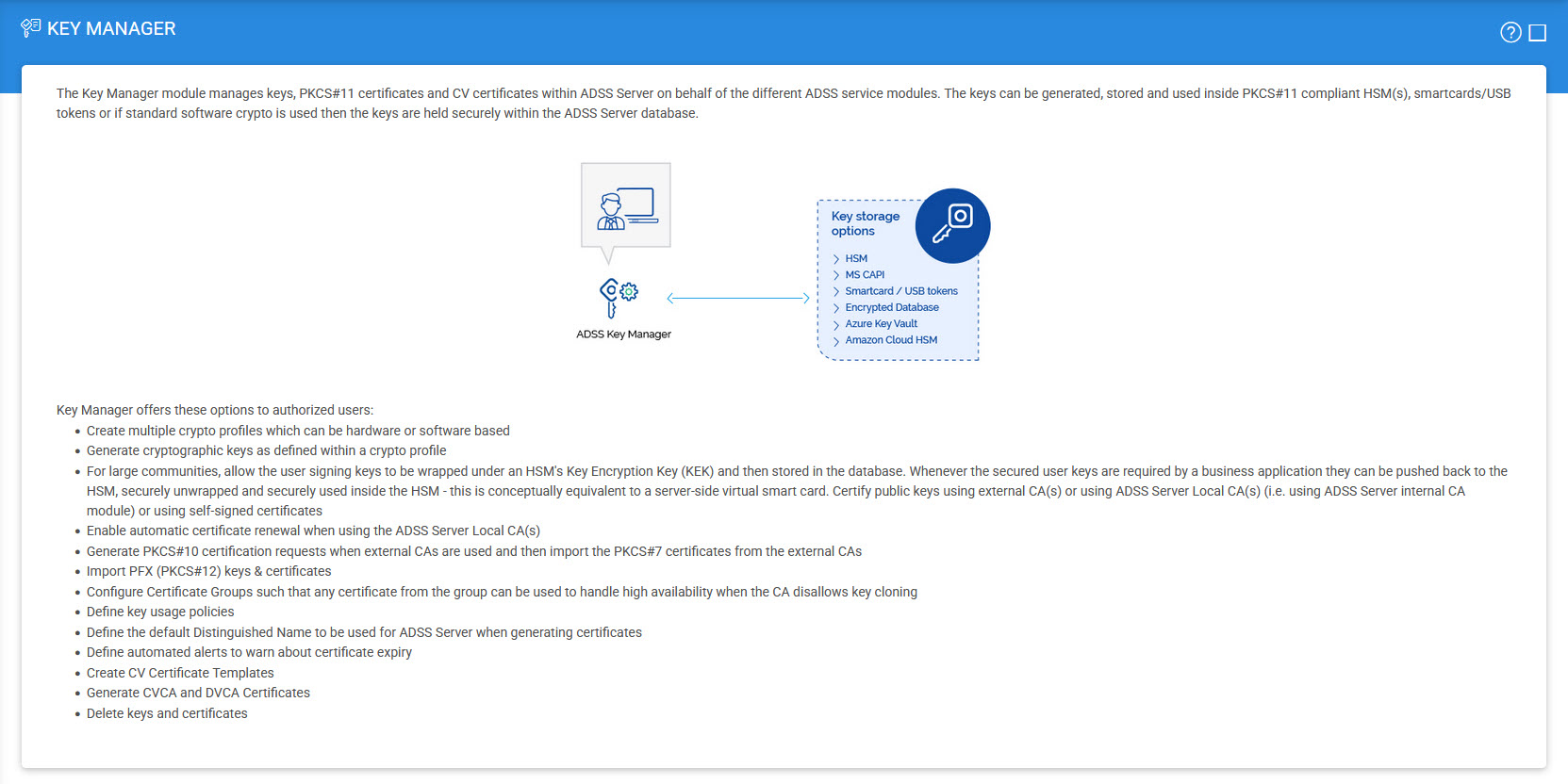The height and width of the screenshot is (784, 1568).
Task: Click the chevron next to HSM
Action: [x=836, y=259]
